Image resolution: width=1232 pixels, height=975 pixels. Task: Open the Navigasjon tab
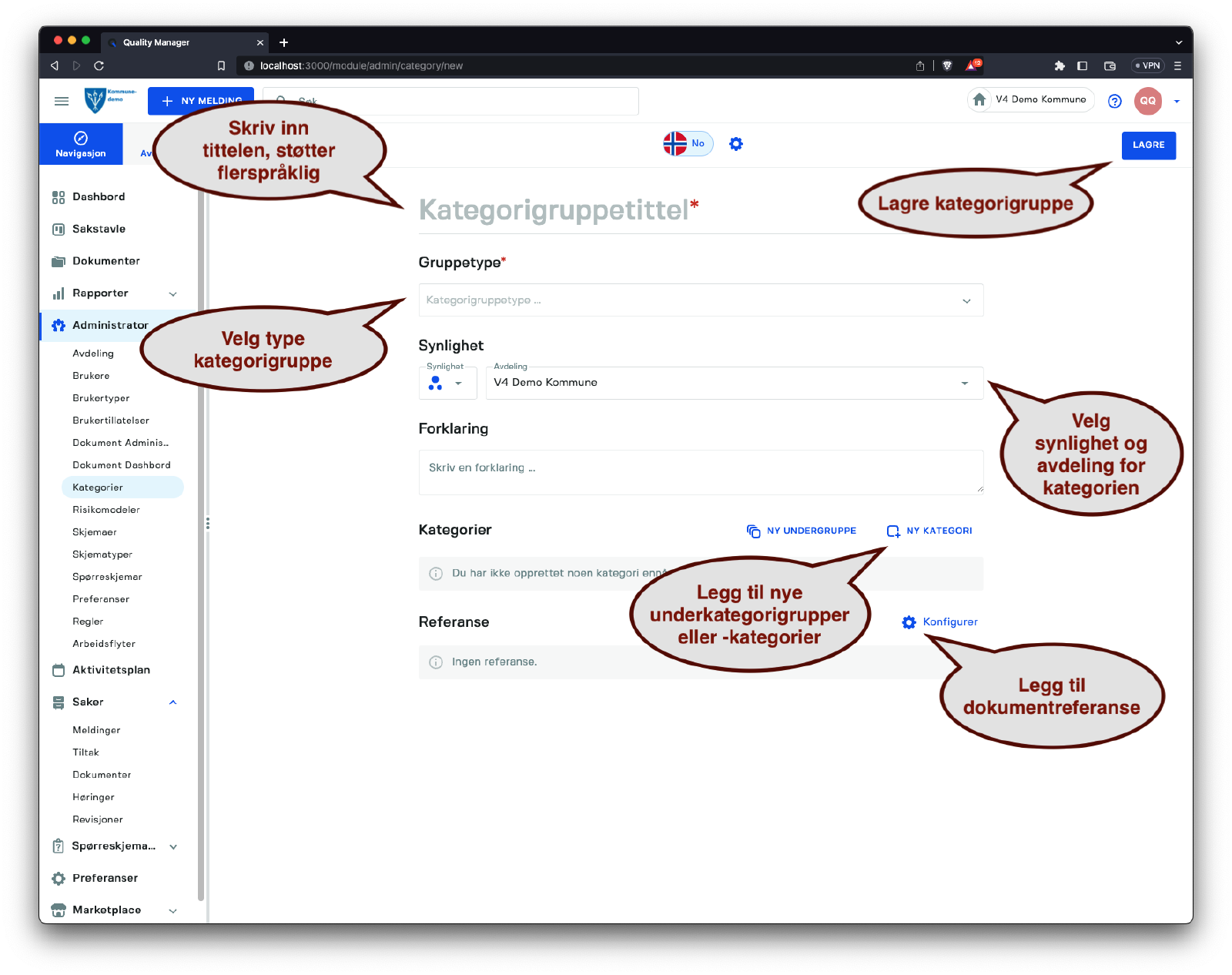tap(81, 144)
